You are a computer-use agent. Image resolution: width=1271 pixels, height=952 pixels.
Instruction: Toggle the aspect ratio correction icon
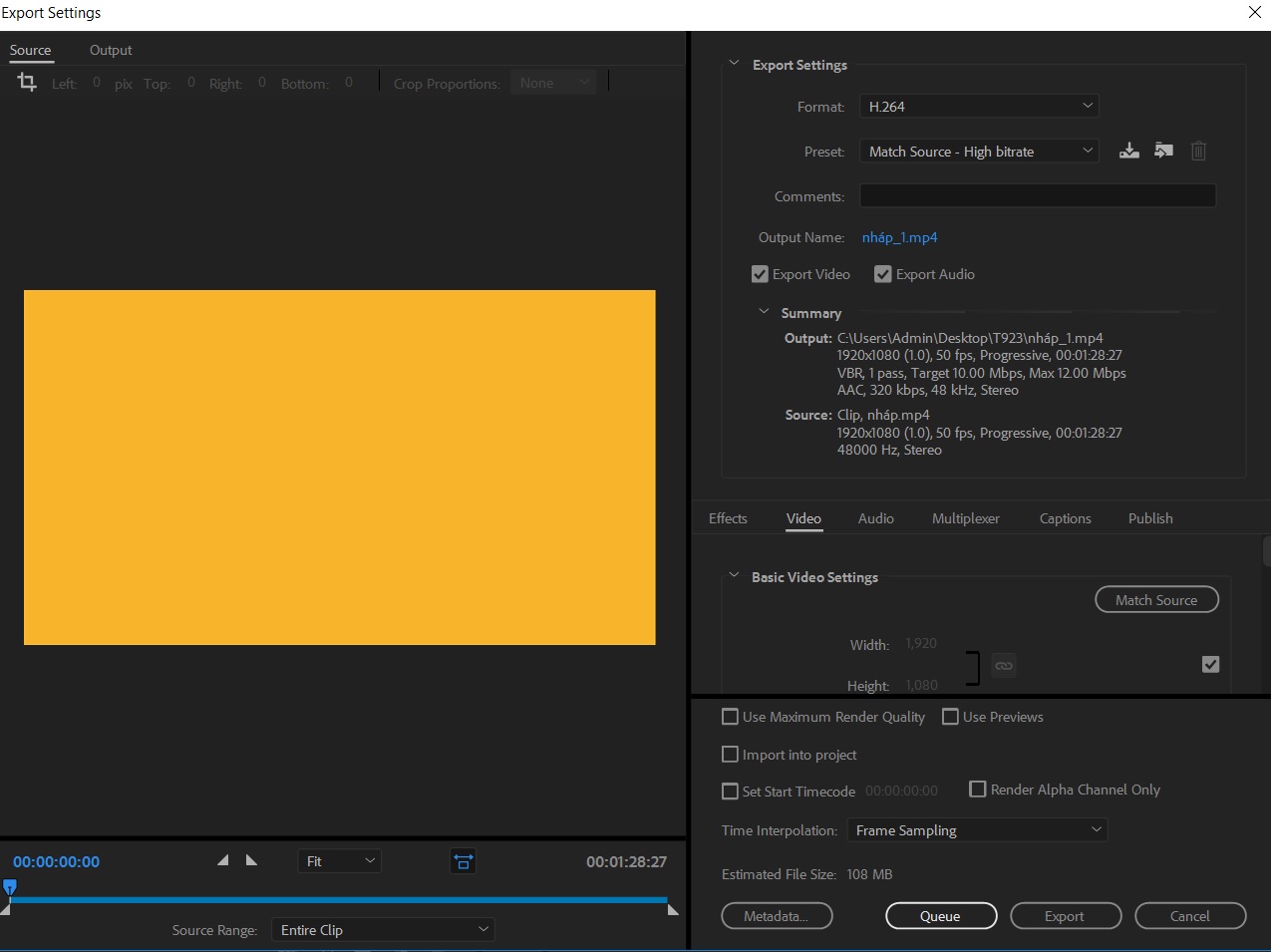[x=463, y=861]
